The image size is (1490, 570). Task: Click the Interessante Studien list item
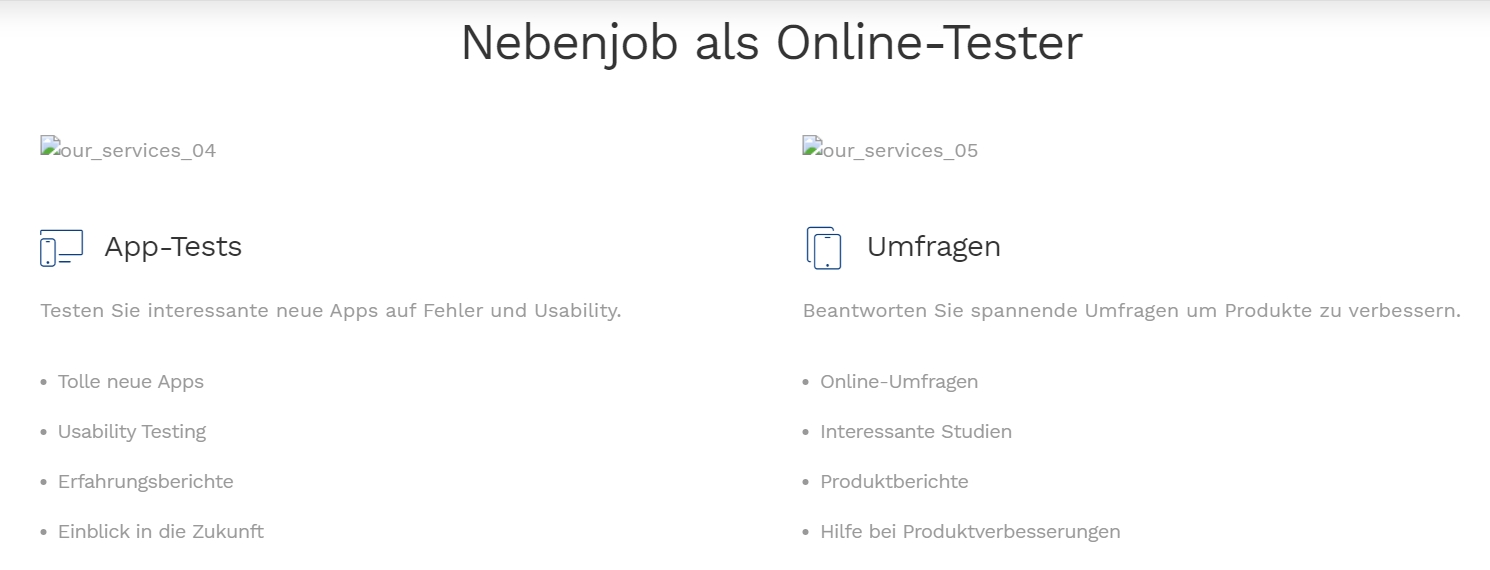(x=916, y=432)
